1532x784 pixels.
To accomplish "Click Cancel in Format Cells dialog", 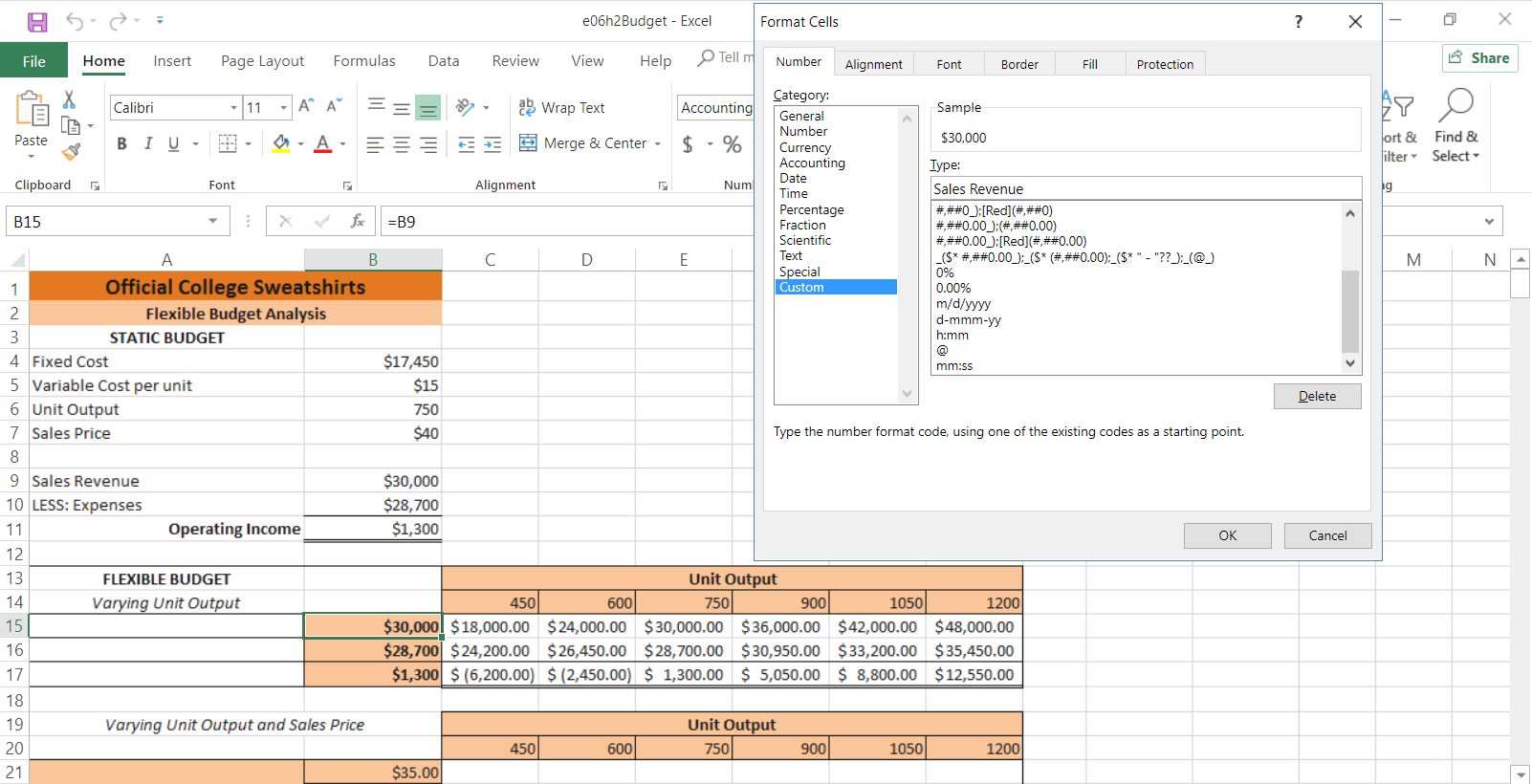I will [1327, 535].
